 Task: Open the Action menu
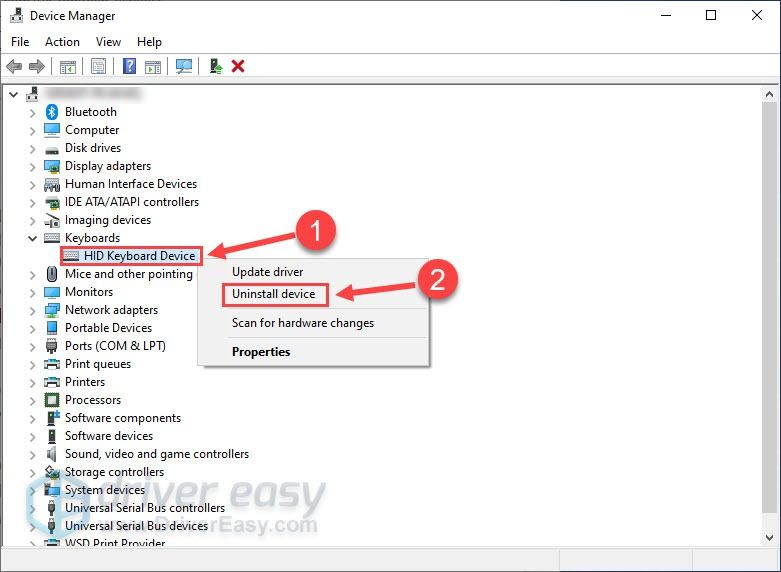pos(62,42)
